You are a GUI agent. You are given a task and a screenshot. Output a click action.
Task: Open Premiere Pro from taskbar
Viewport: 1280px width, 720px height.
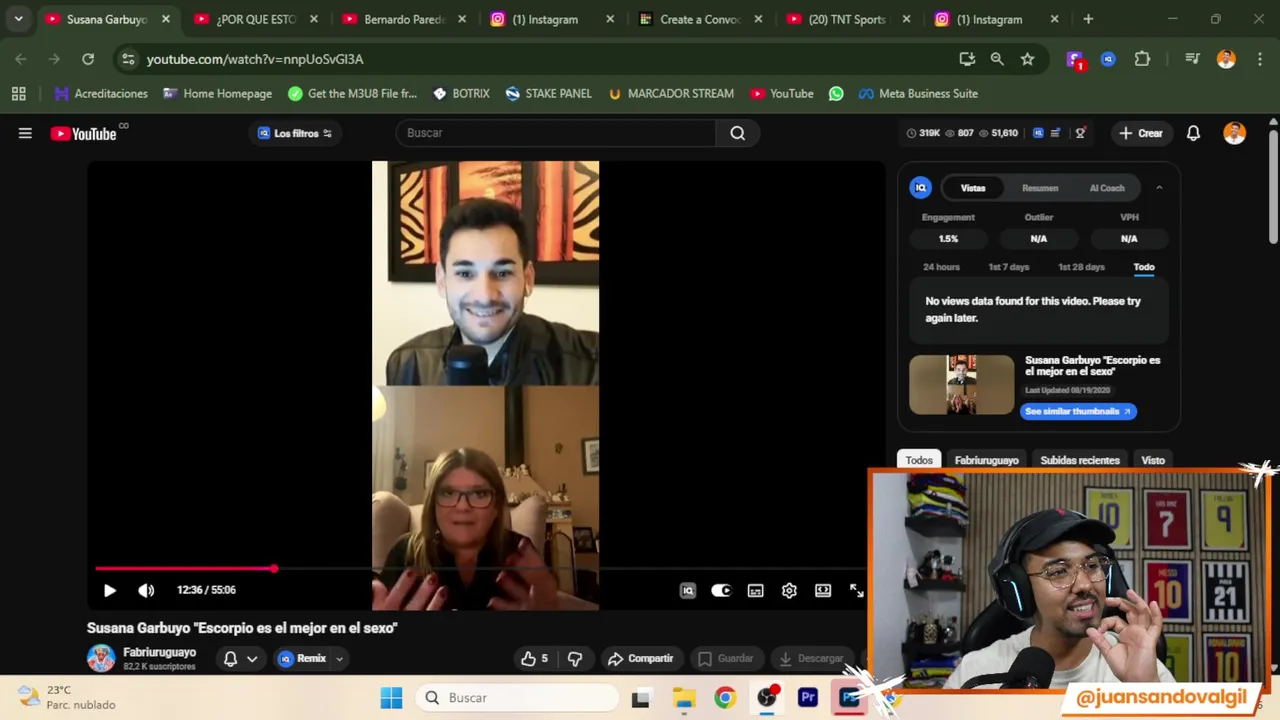coord(808,698)
